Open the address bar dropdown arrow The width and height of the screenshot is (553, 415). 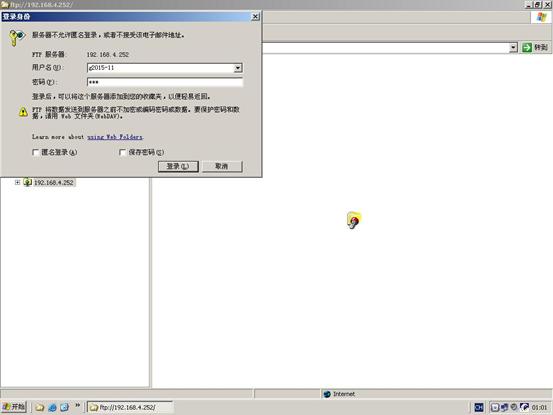[513, 47]
